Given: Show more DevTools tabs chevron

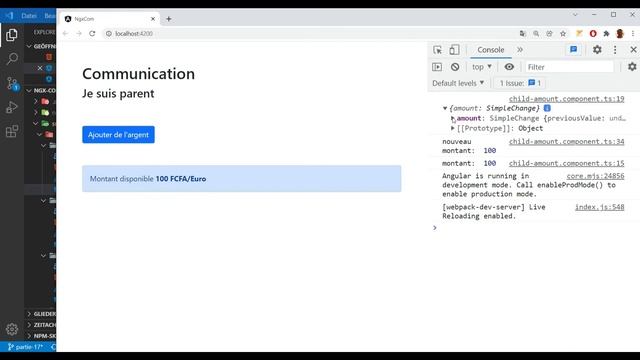Looking at the screenshot, I should (x=520, y=50).
